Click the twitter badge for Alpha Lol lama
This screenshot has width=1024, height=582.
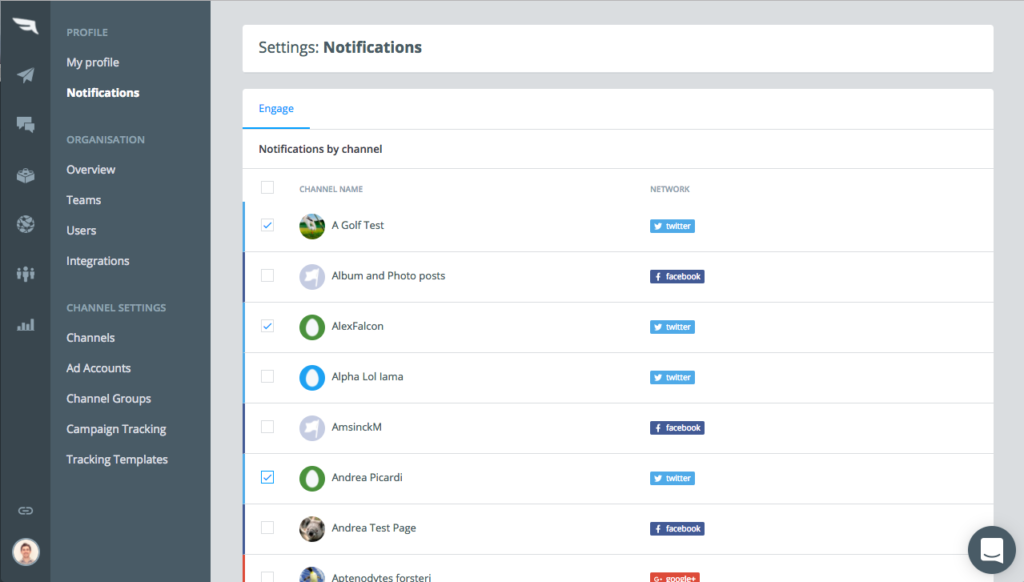pos(672,377)
